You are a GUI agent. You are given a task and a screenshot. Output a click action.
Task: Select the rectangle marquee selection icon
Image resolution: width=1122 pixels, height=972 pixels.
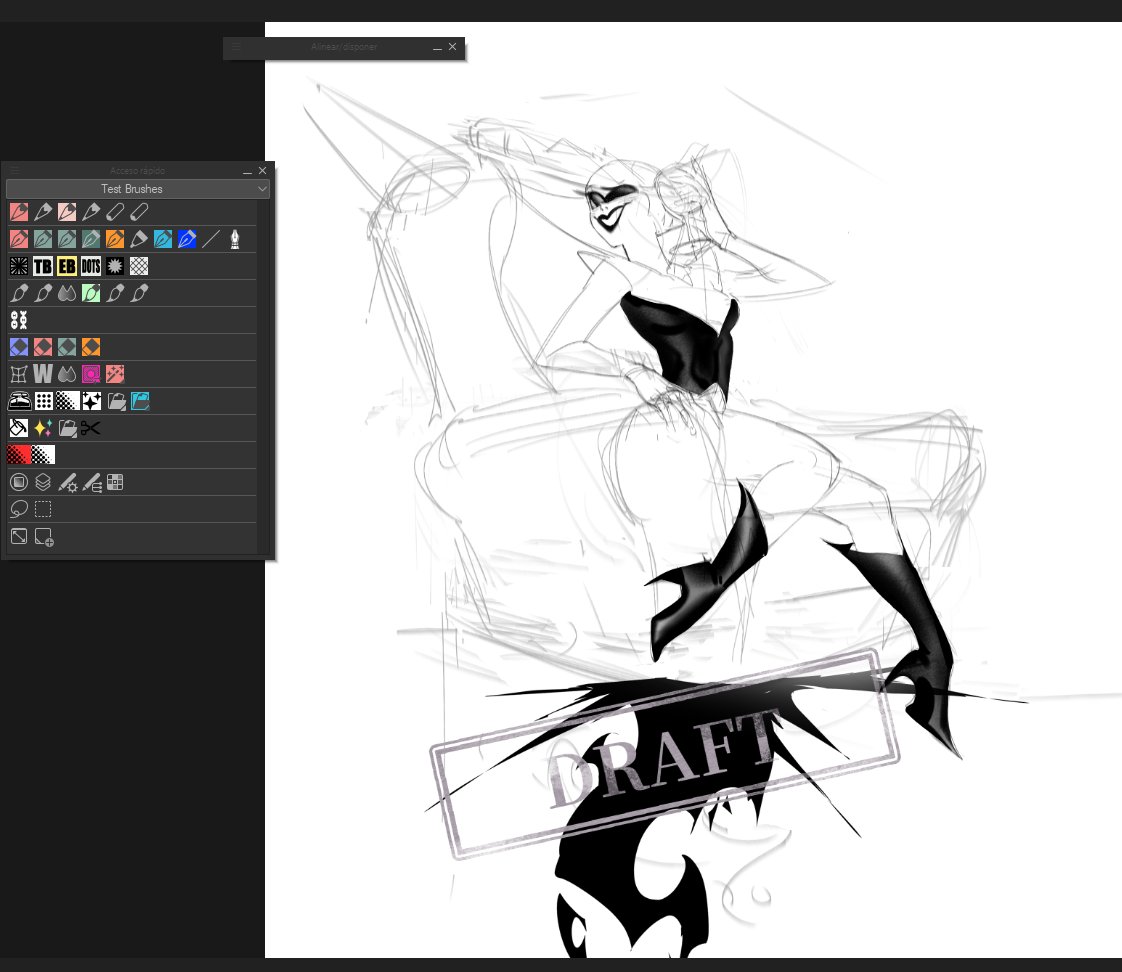(x=42, y=509)
